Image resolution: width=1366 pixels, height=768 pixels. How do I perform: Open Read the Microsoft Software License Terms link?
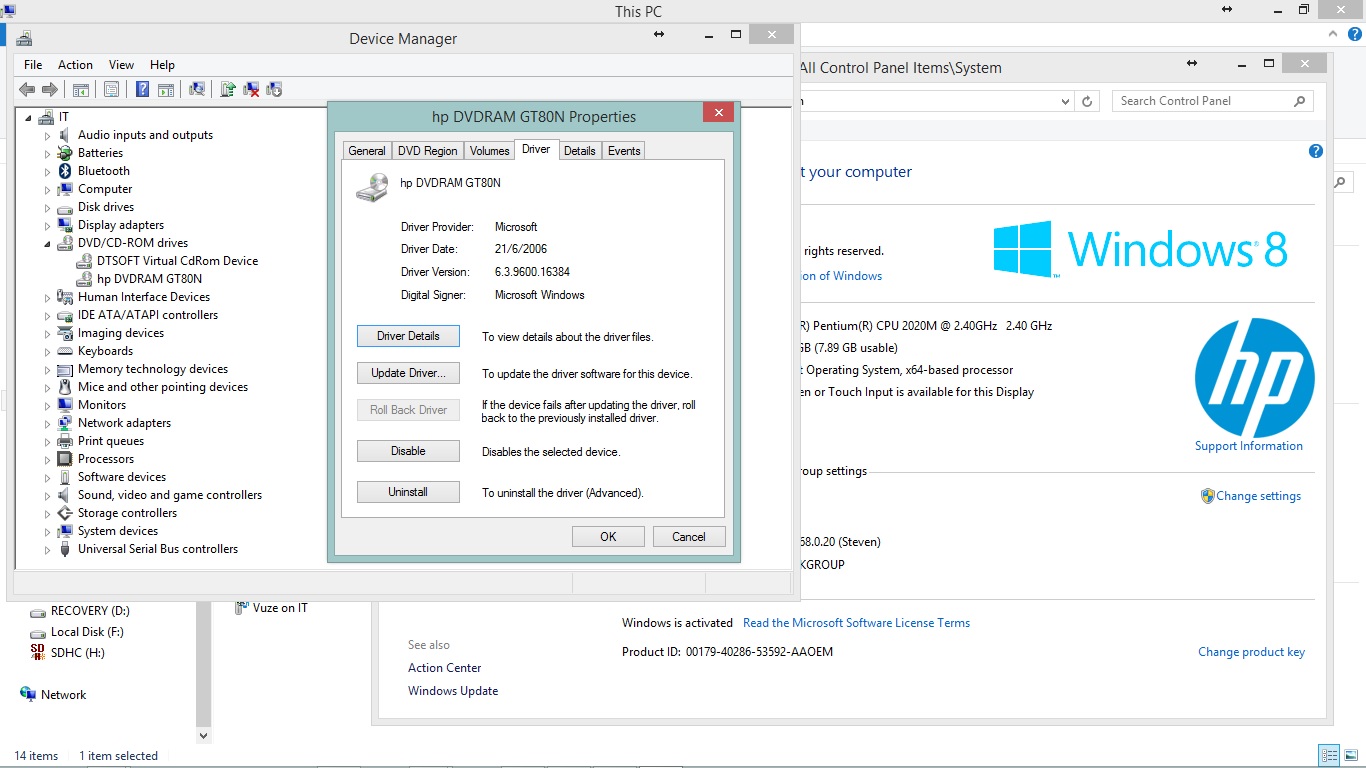[856, 623]
